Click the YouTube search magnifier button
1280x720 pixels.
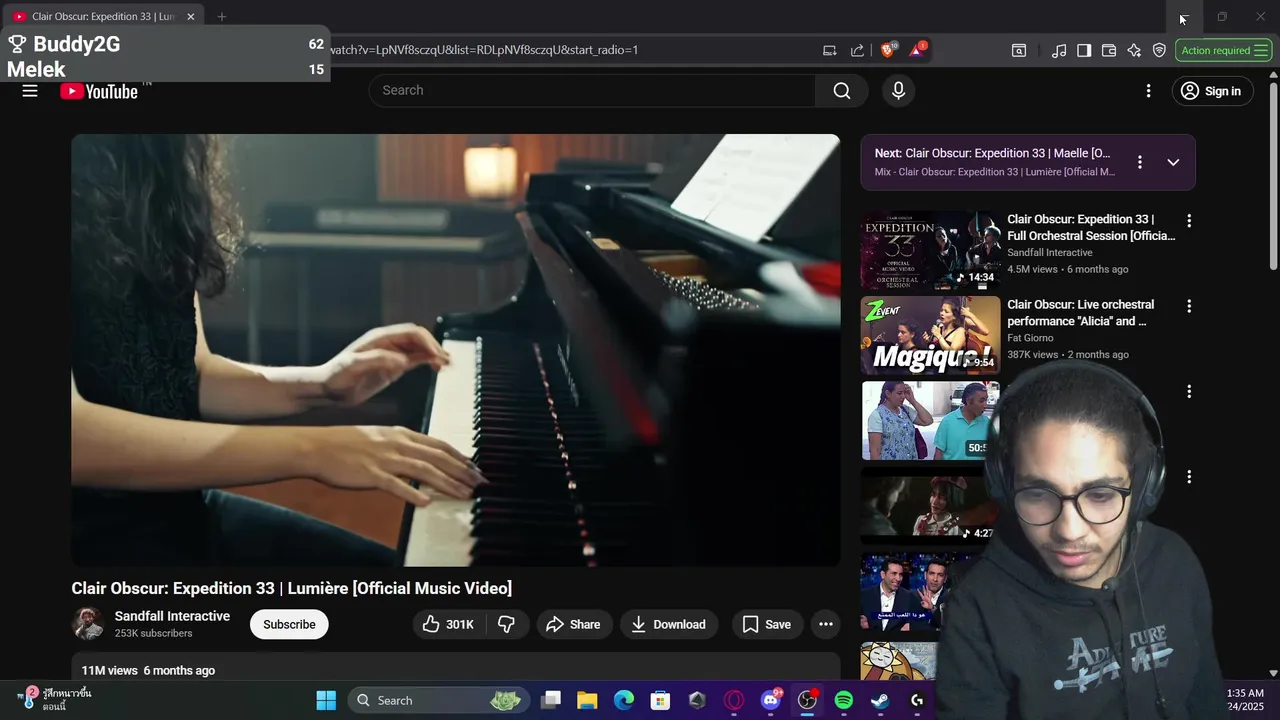[x=842, y=91]
